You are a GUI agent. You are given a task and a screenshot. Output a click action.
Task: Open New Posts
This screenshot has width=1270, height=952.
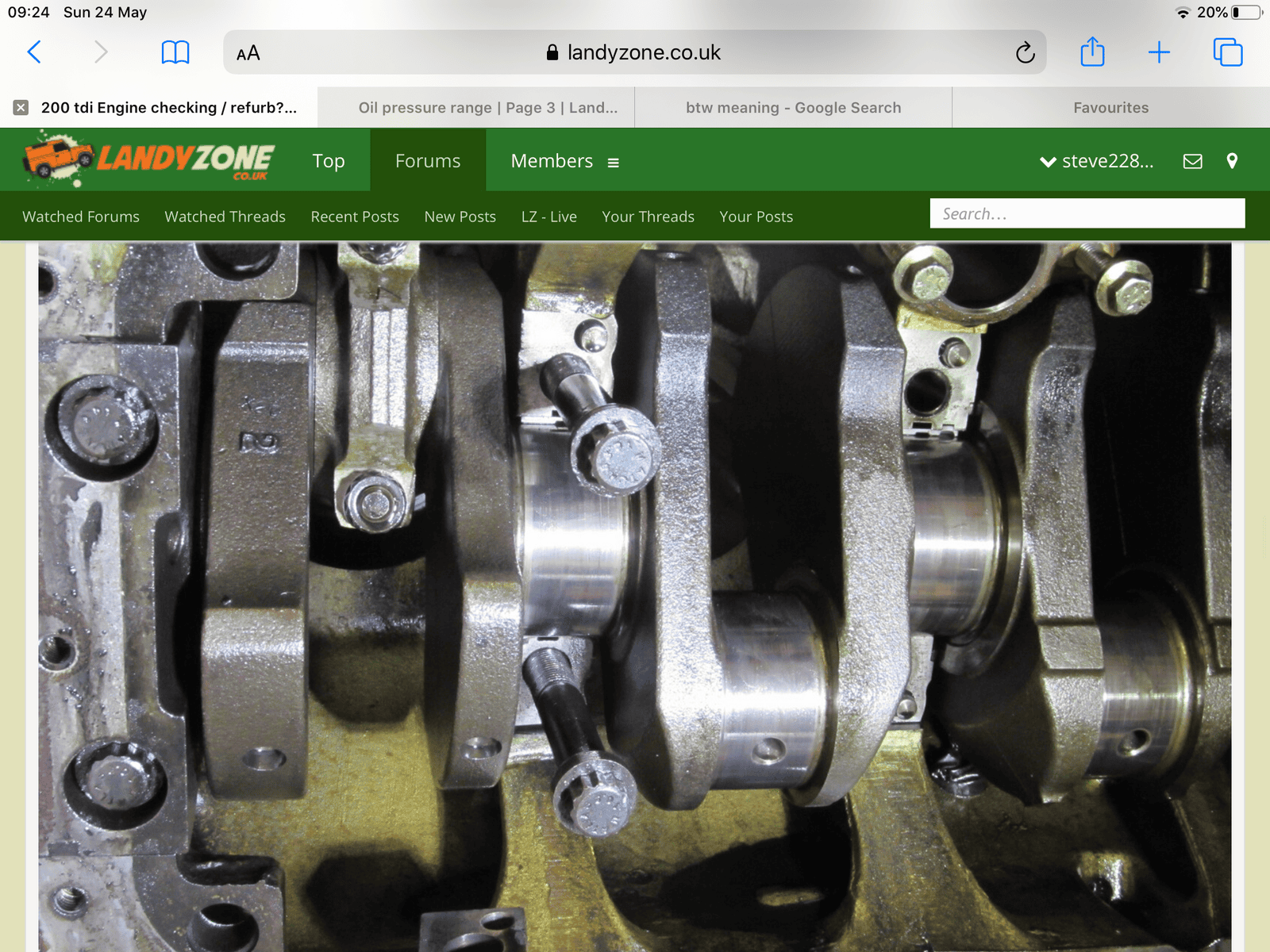(460, 217)
